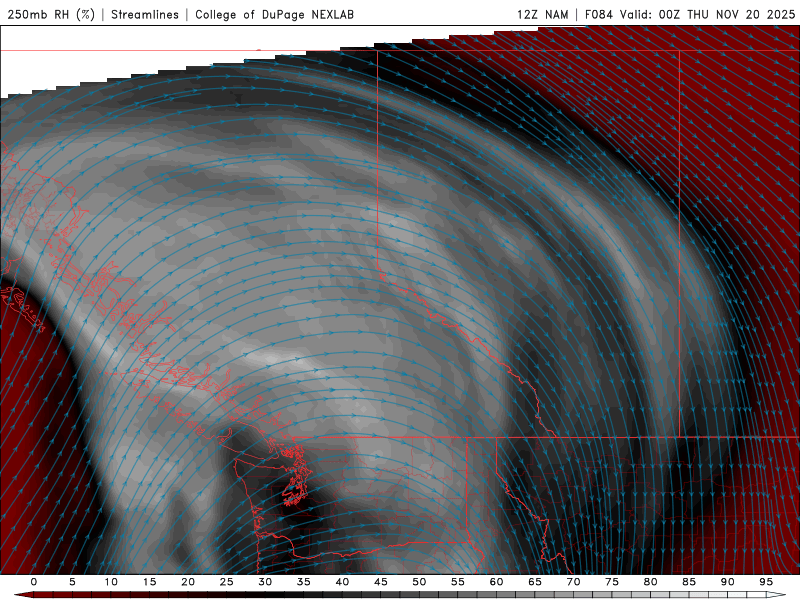Screen dimensions: 800x600
Task: Click the colorbar value 30 label
Action: point(265,582)
